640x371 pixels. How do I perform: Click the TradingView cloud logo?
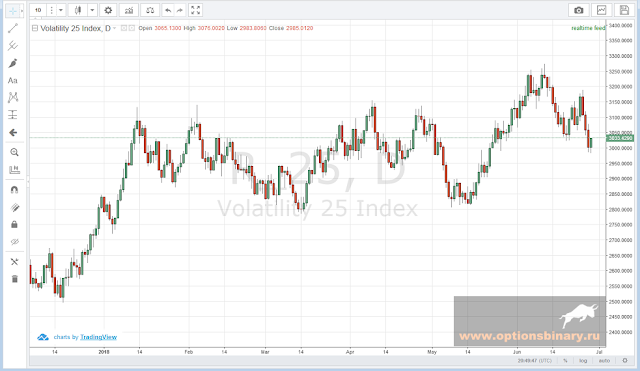(42, 337)
